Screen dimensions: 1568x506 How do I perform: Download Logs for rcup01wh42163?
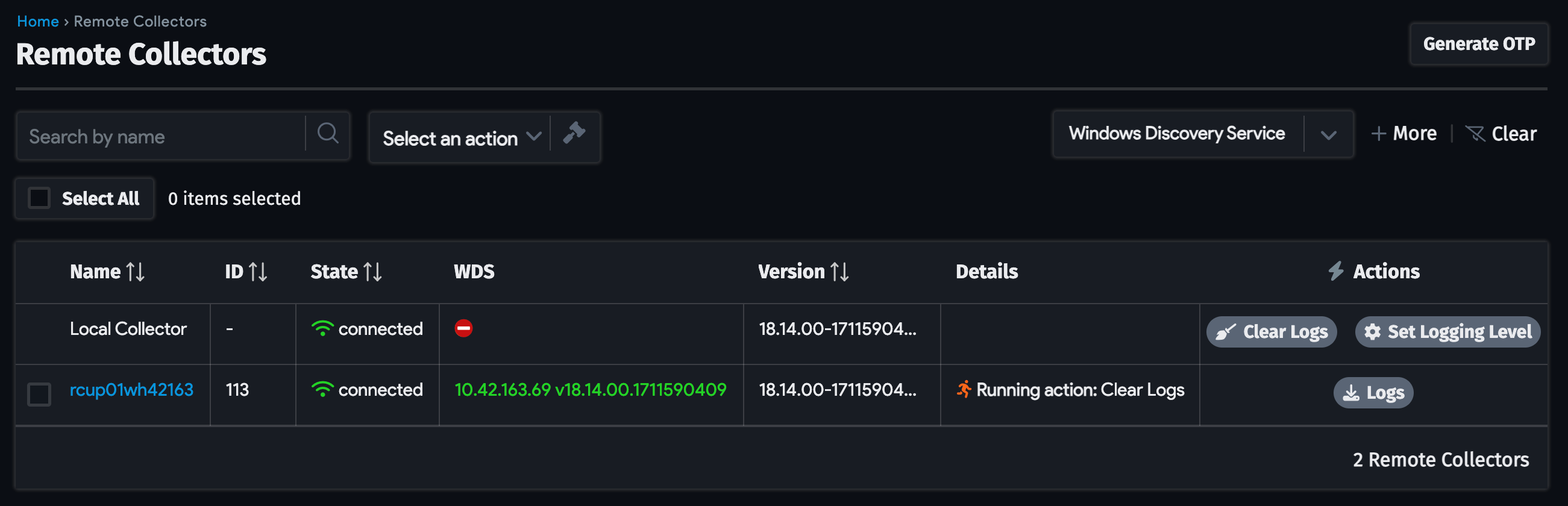tap(1373, 393)
